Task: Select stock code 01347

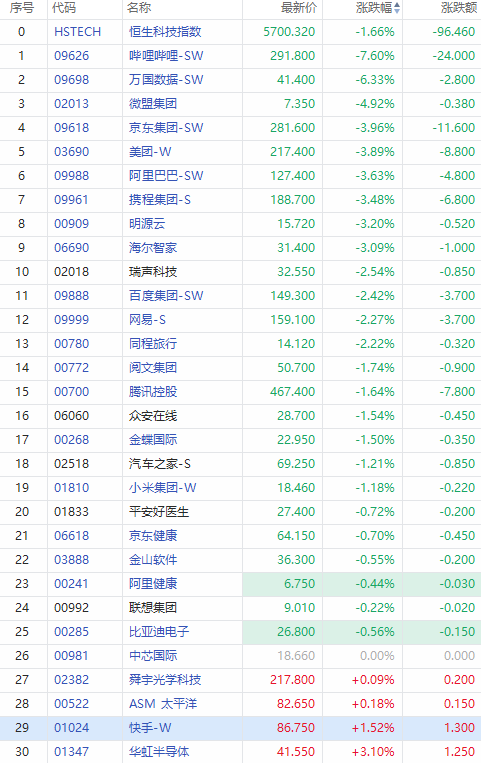Action: (72, 752)
